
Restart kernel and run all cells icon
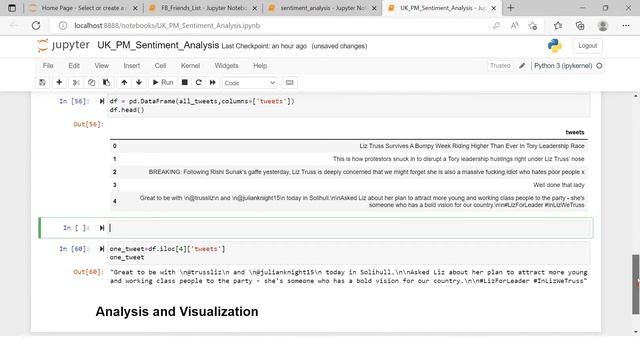(213, 82)
